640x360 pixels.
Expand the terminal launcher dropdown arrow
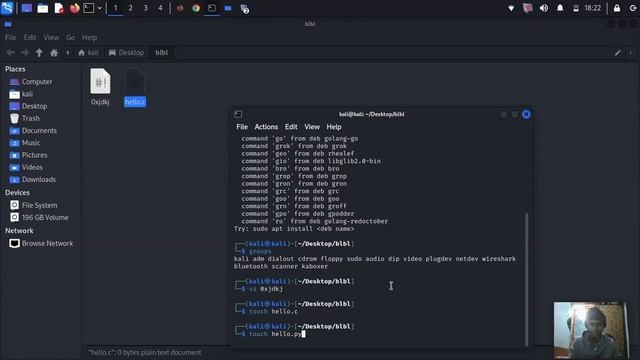99,8
